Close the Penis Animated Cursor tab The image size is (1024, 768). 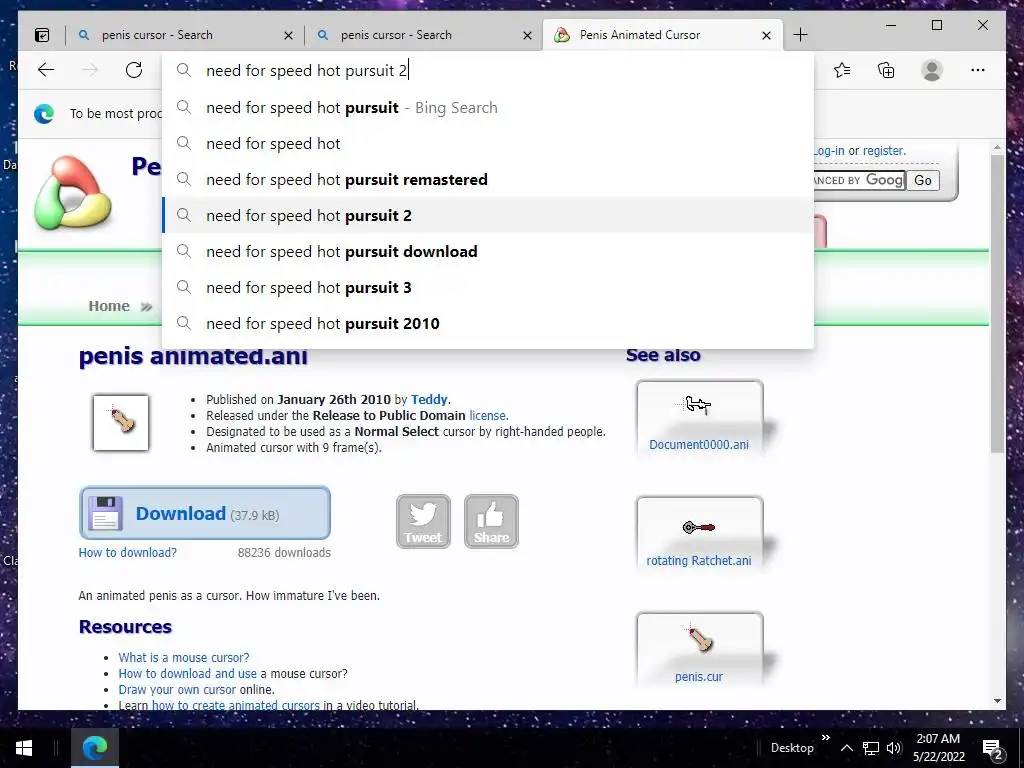point(767,35)
